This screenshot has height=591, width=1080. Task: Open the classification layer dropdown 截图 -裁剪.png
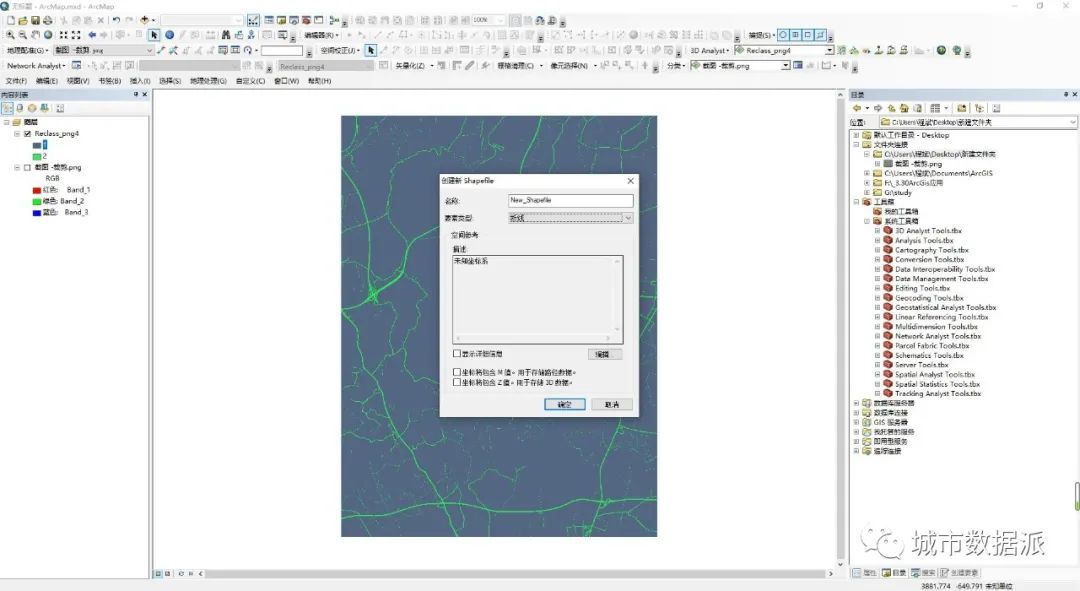coord(785,65)
